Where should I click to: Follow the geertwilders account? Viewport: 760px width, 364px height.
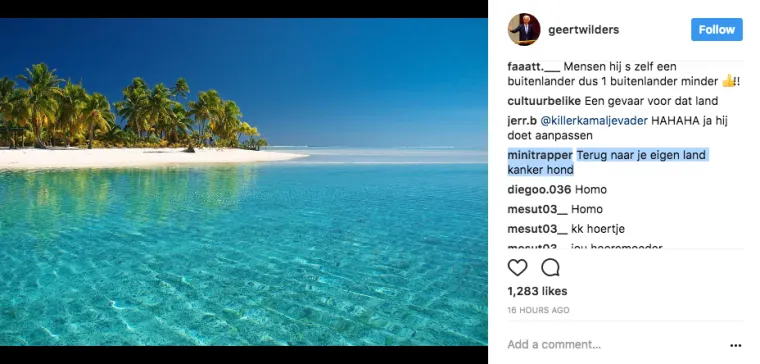pyautogui.click(x=716, y=30)
